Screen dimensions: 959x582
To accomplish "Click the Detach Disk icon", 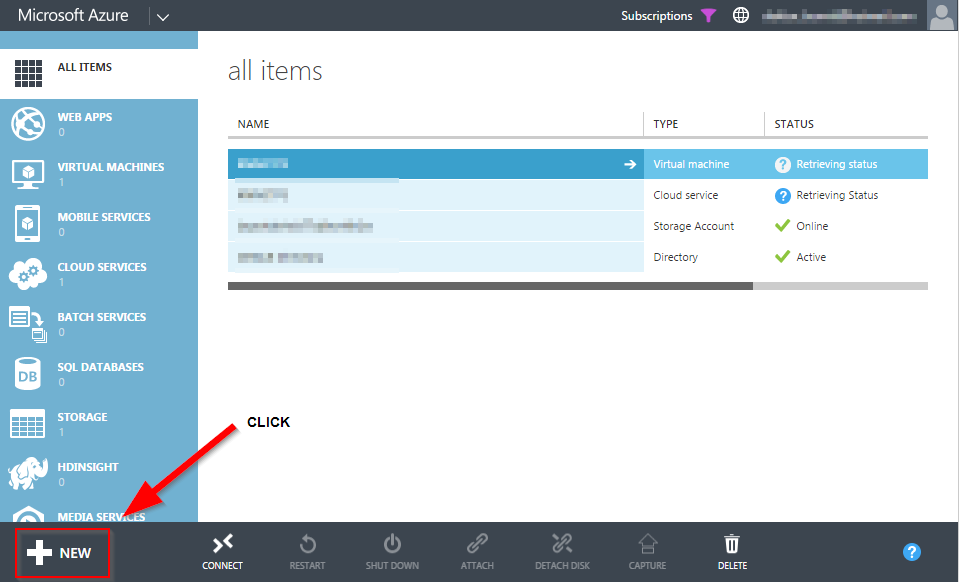I will tap(562, 543).
